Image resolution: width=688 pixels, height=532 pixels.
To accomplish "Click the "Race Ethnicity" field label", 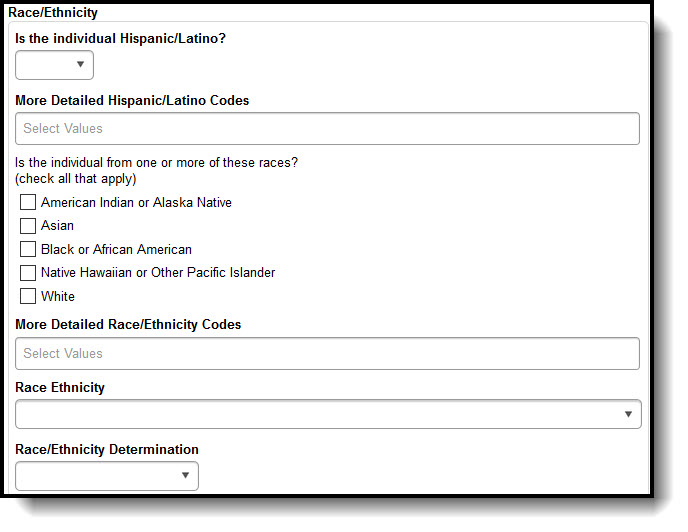I will tap(60, 388).
